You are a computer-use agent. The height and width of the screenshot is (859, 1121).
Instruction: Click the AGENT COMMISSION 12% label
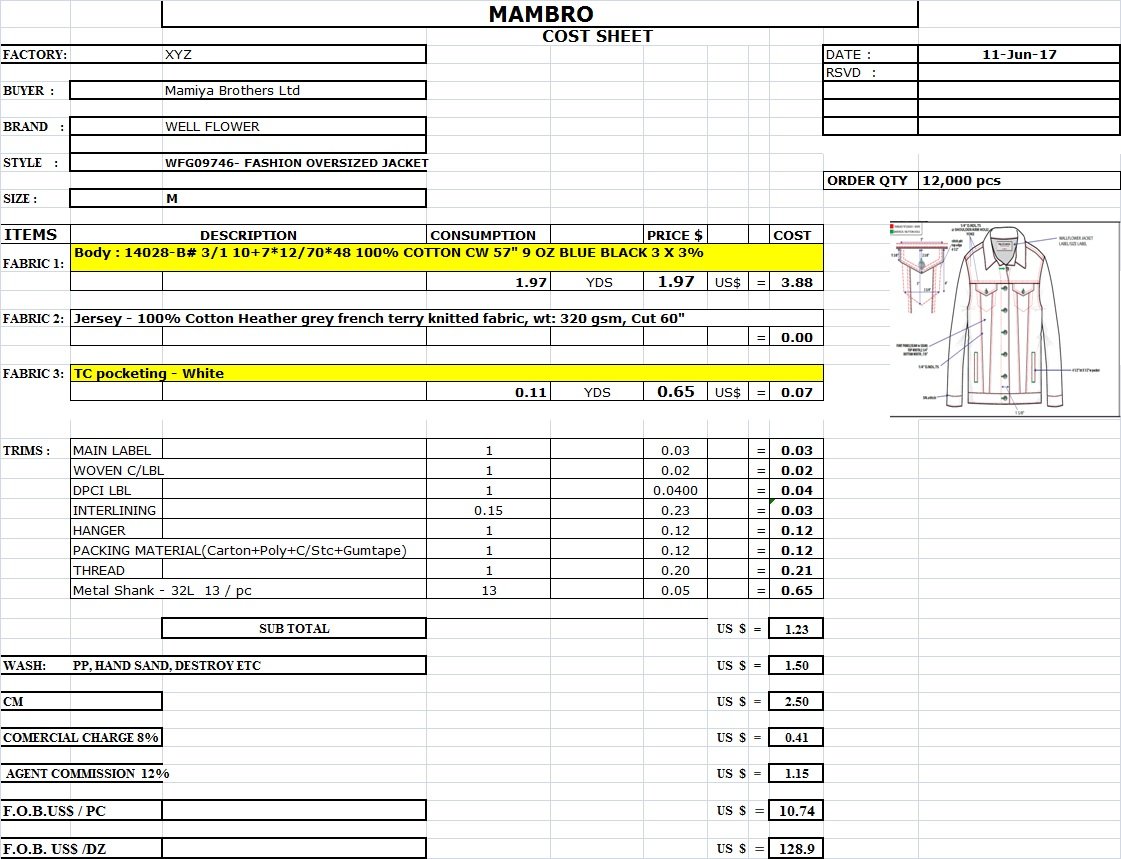tap(87, 773)
